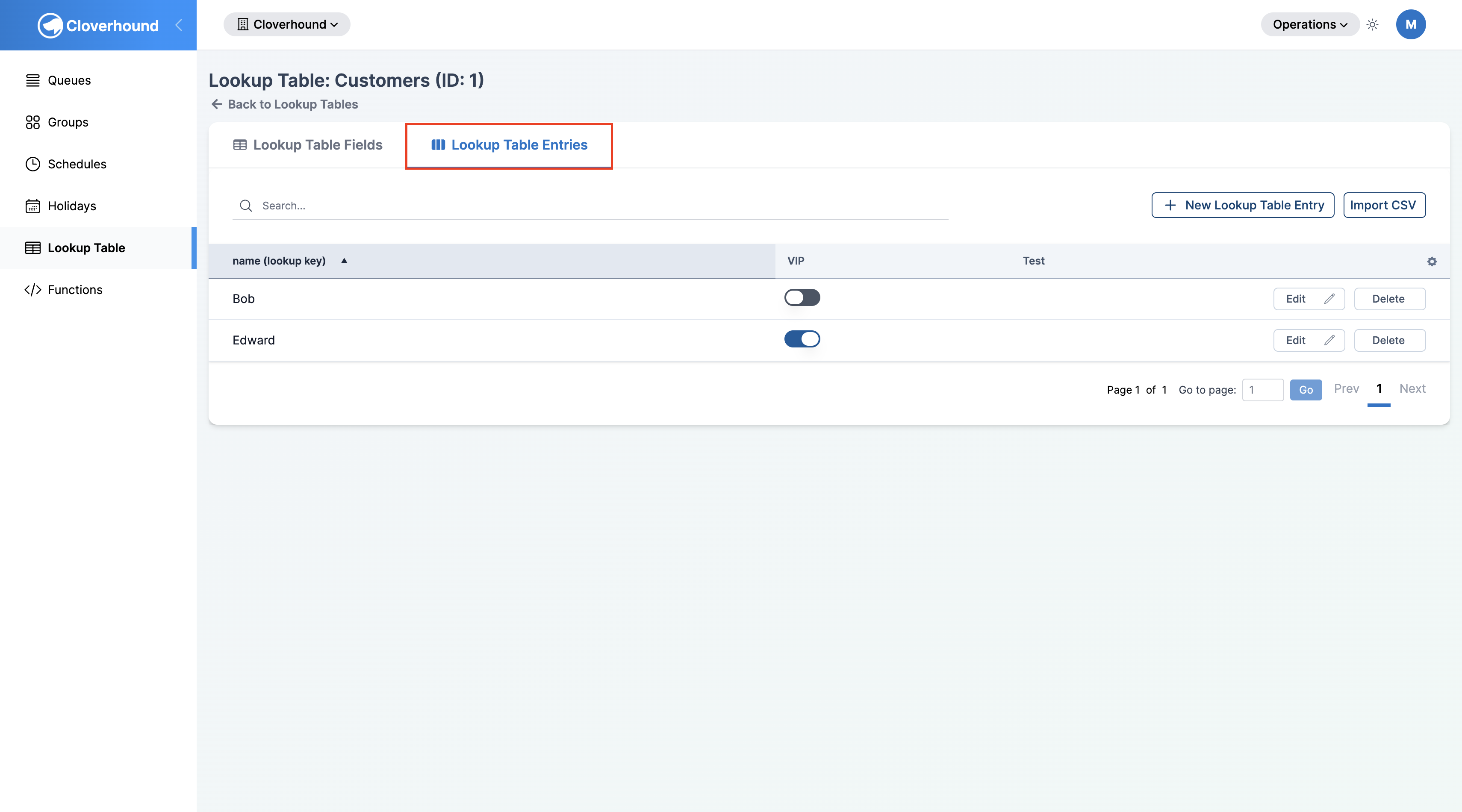Click Next in pagination
Viewport: 1462px width, 812px height.
[1412, 389]
